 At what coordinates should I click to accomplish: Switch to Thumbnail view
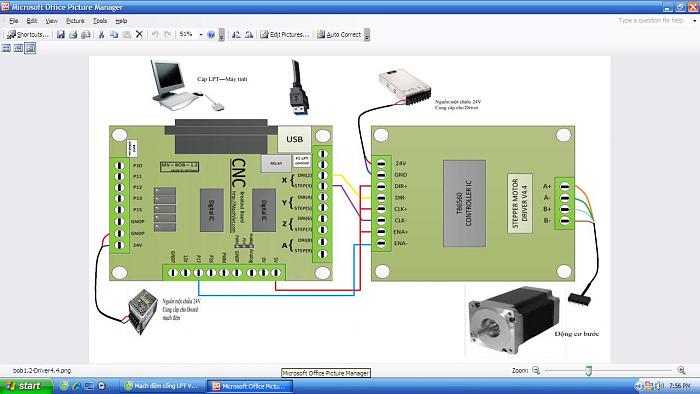[x=6, y=48]
